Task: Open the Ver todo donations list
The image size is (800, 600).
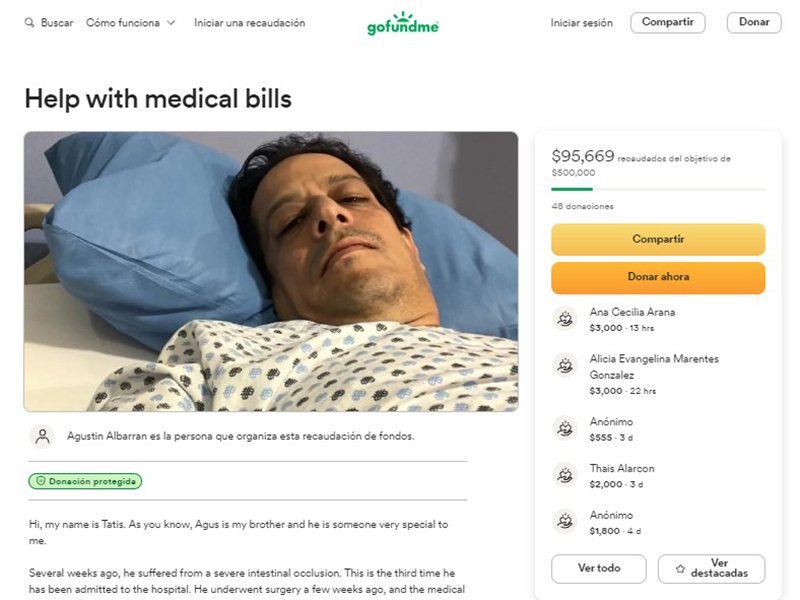Action: [x=599, y=569]
